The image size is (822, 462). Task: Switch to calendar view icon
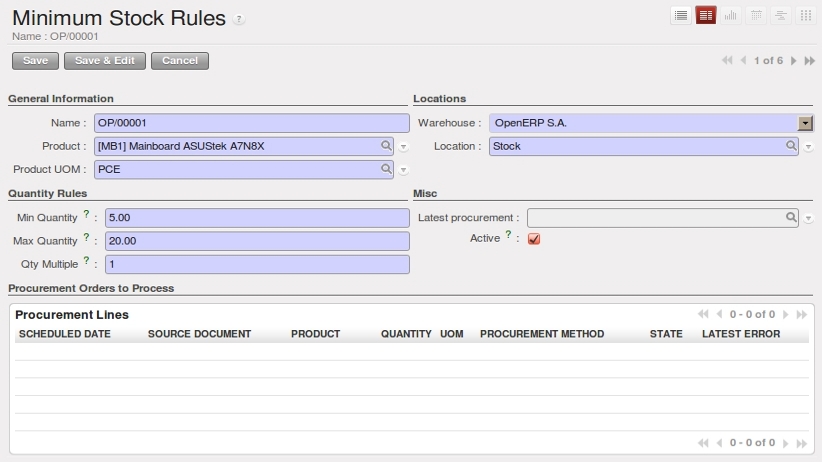coord(756,16)
